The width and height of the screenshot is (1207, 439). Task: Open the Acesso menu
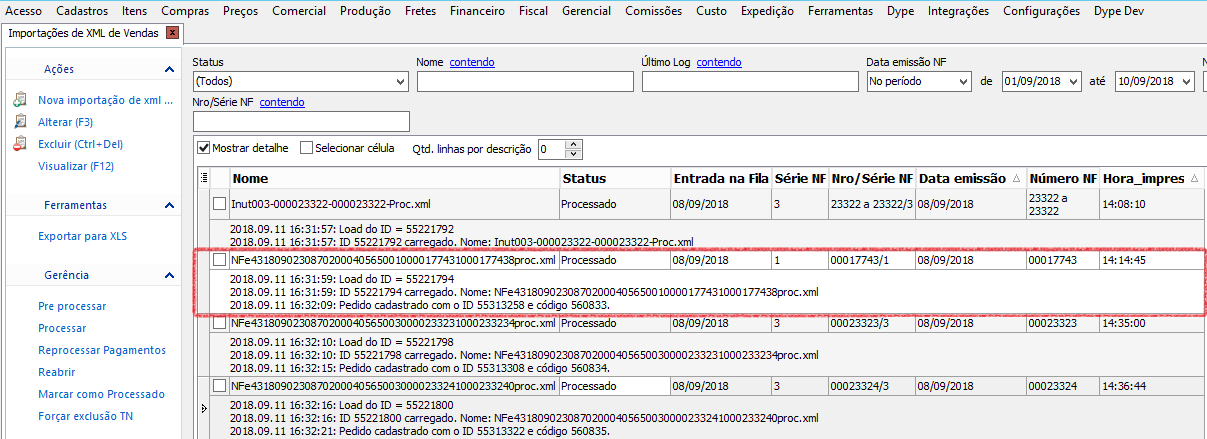pos(24,11)
